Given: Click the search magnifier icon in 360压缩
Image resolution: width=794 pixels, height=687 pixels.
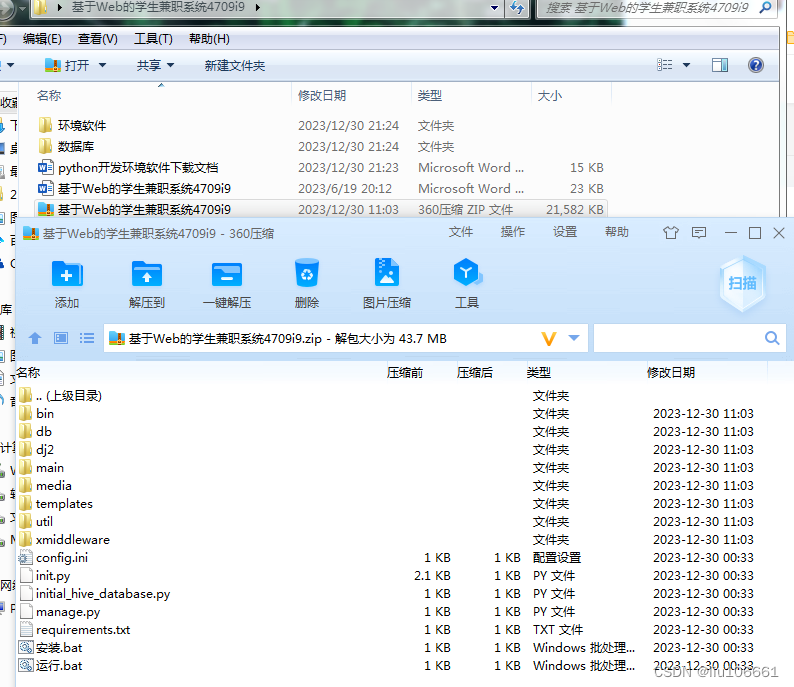Looking at the screenshot, I should click(772, 338).
